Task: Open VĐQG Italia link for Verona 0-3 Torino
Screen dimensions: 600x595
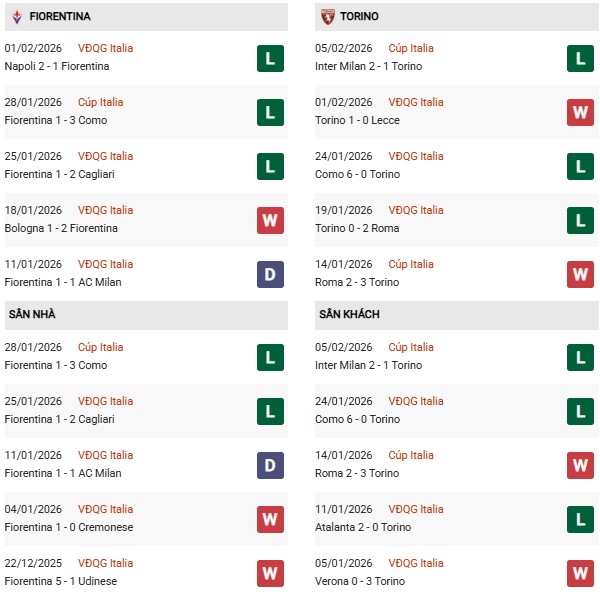Action: [x=416, y=563]
